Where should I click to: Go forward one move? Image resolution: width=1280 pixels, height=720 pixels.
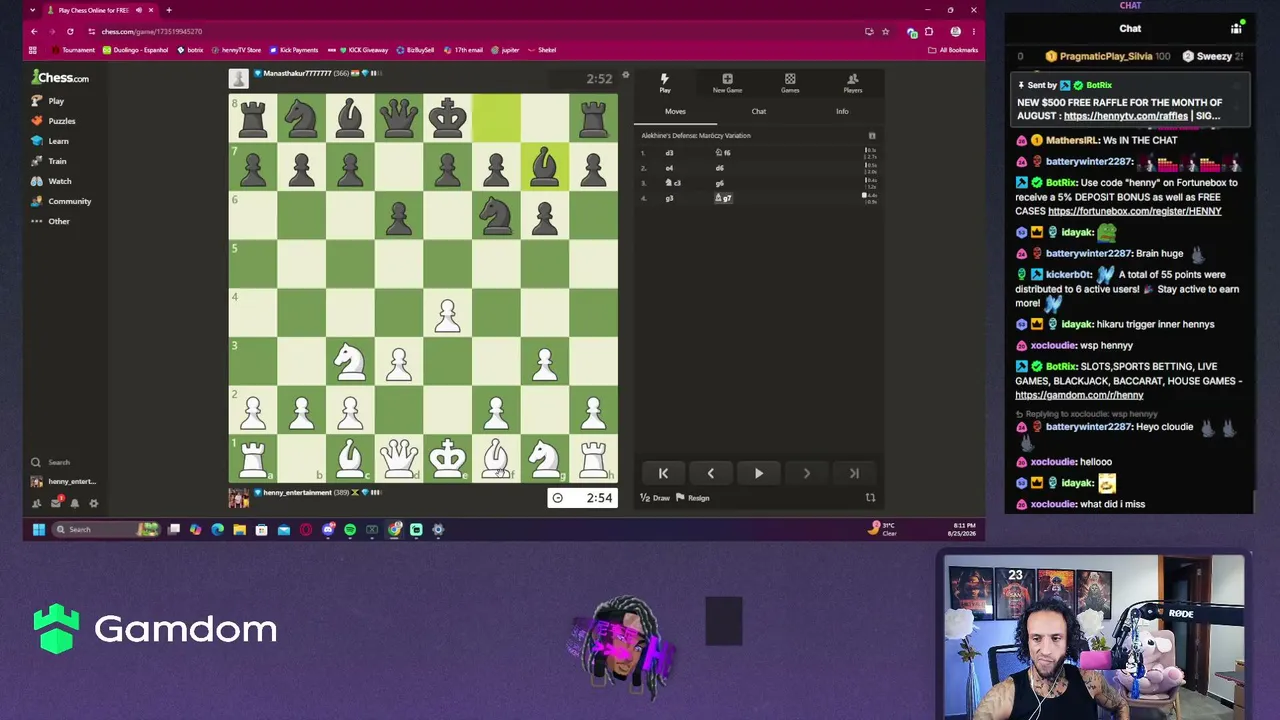click(806, 473)
